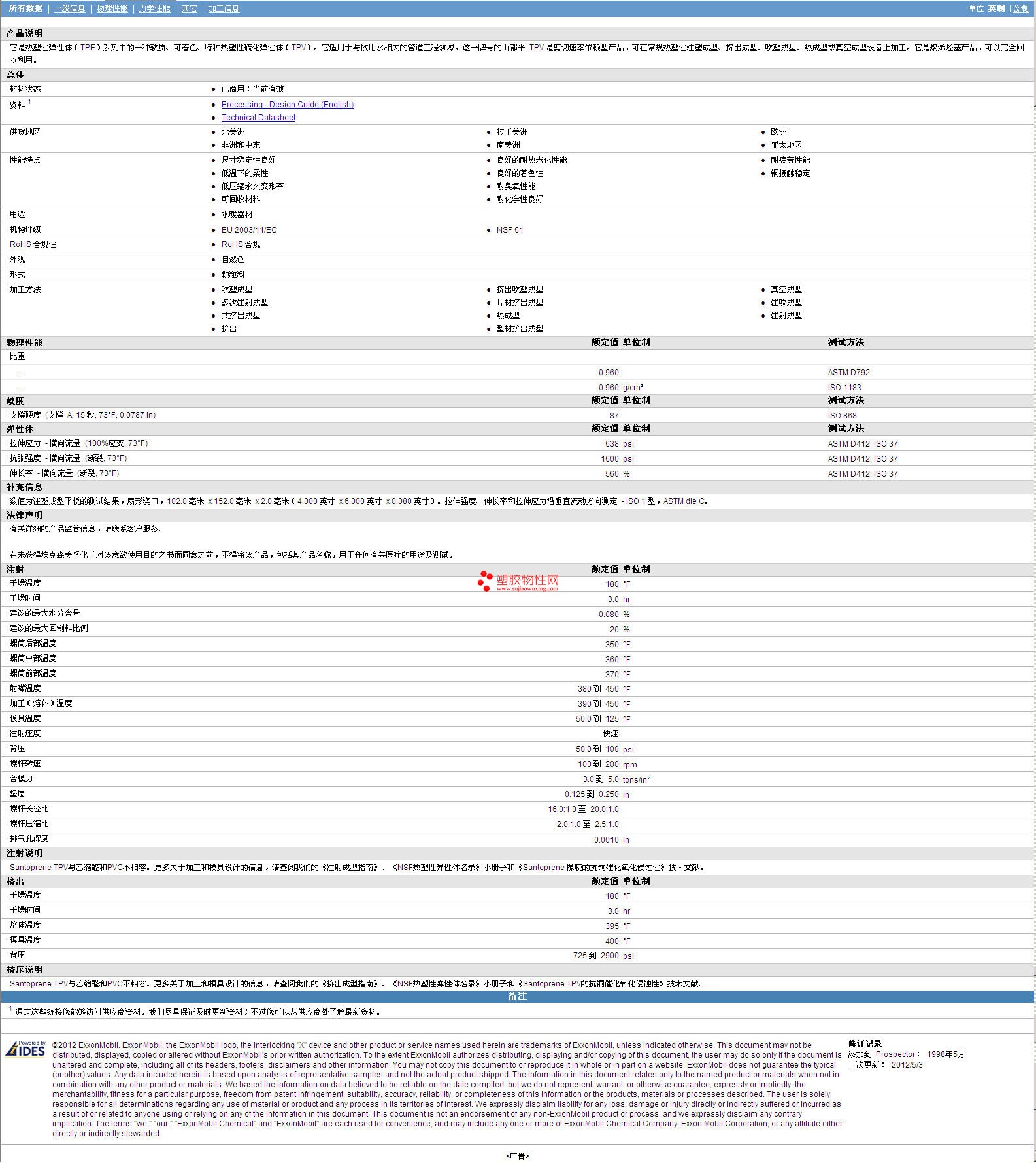1036x1163 pixels.
Task: Open the 其它 tab
Action: point(189,8)
